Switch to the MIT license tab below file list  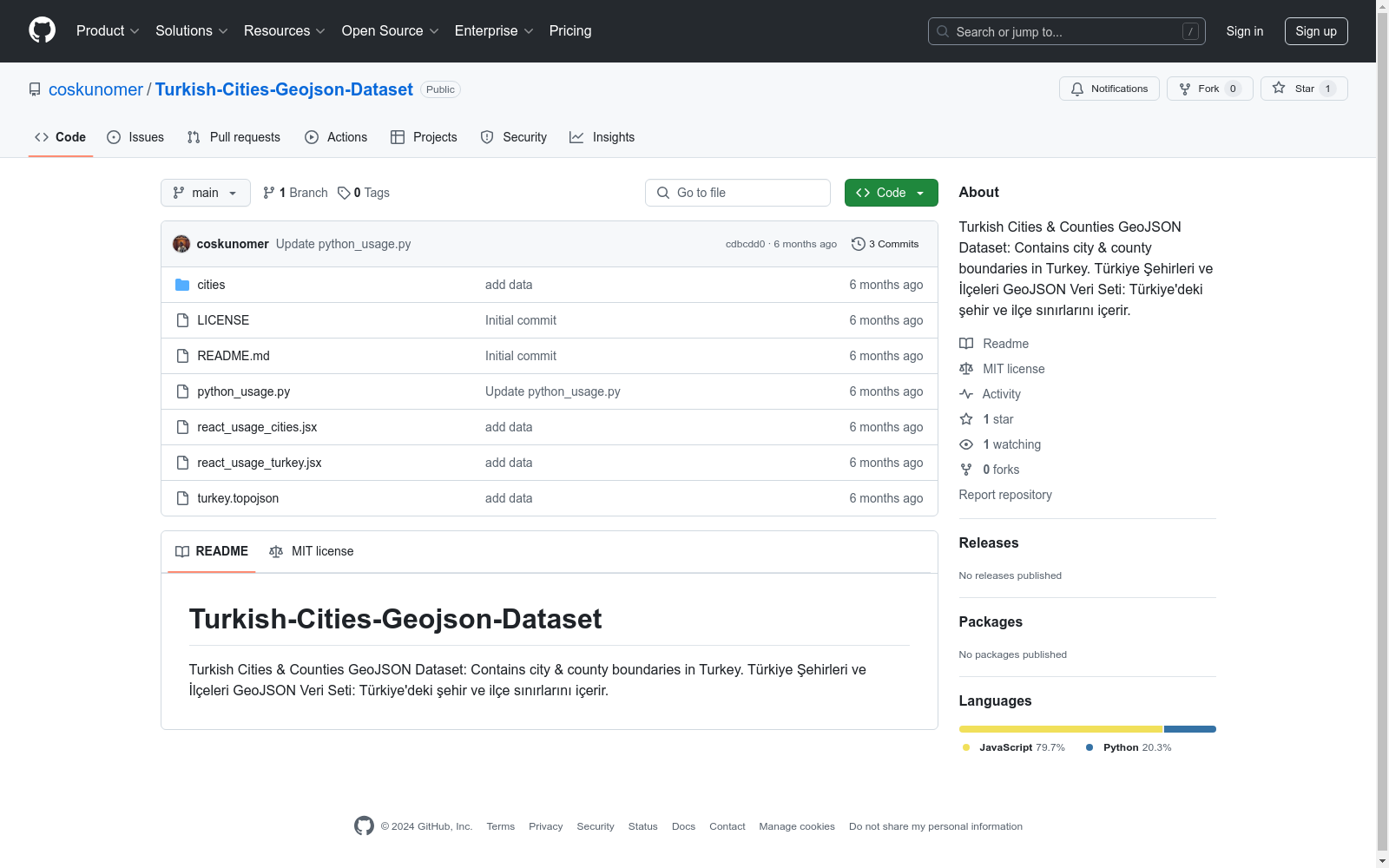(312, 551)
